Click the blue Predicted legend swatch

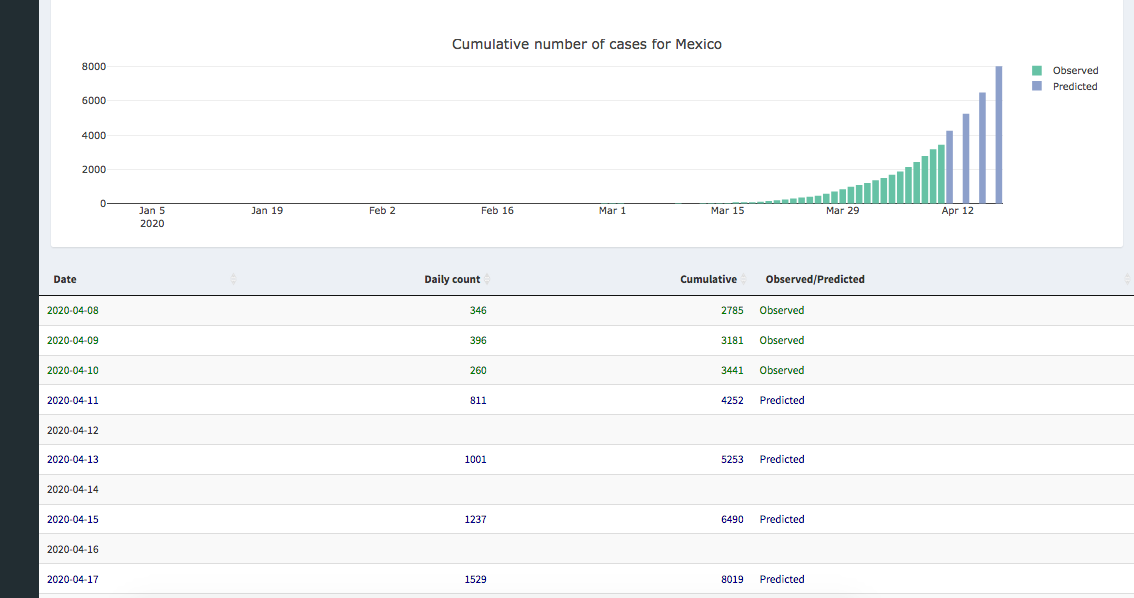(x=1037, y=87)
